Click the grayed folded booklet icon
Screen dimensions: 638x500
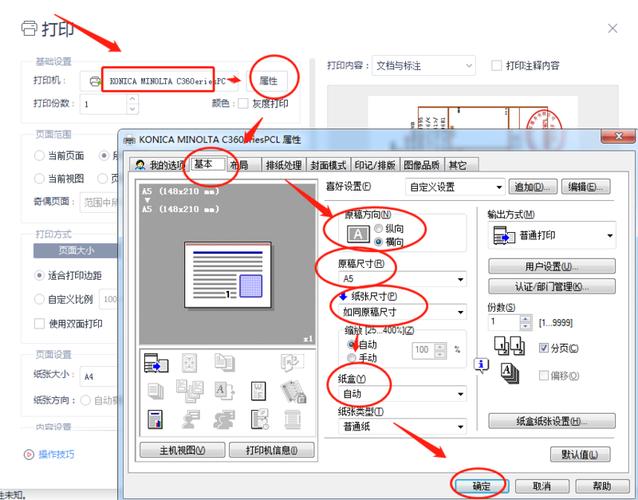tap(291, 362)
